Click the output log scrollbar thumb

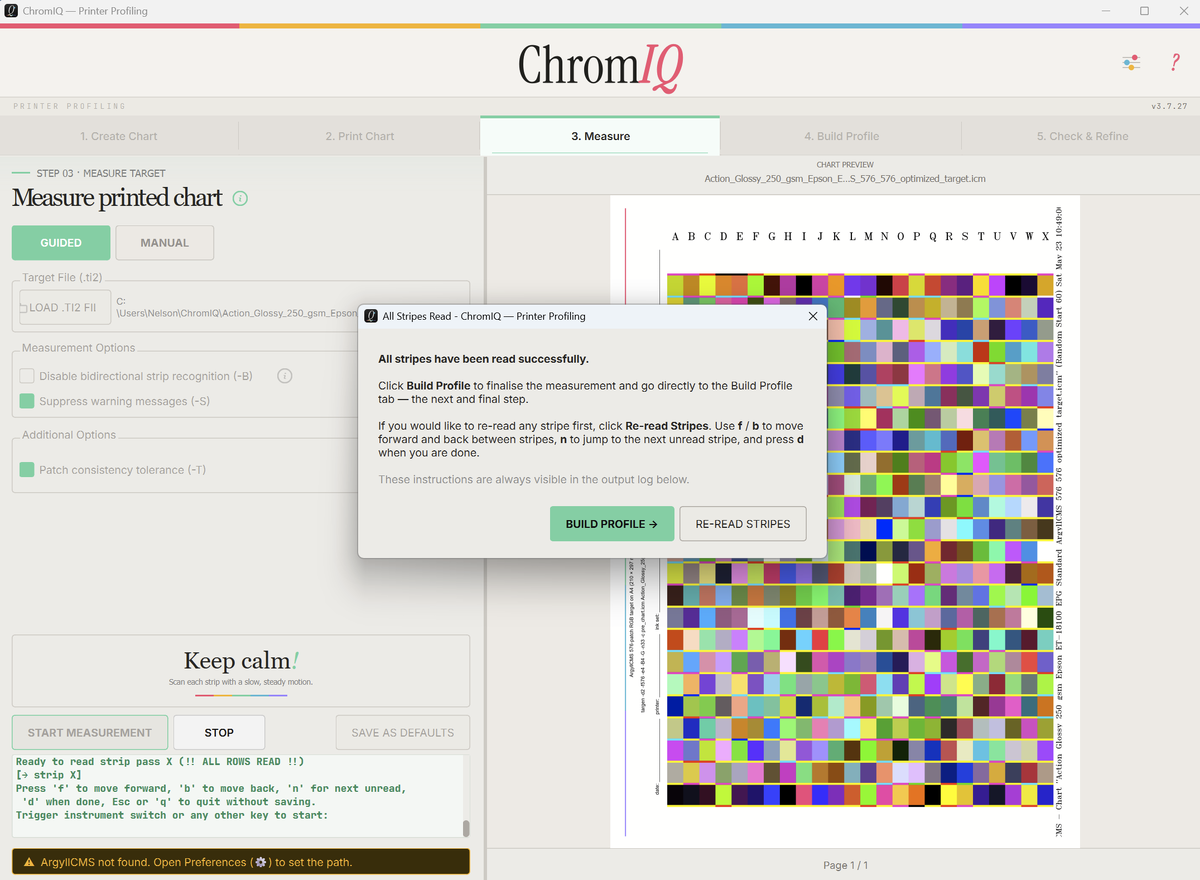[465, 828]
